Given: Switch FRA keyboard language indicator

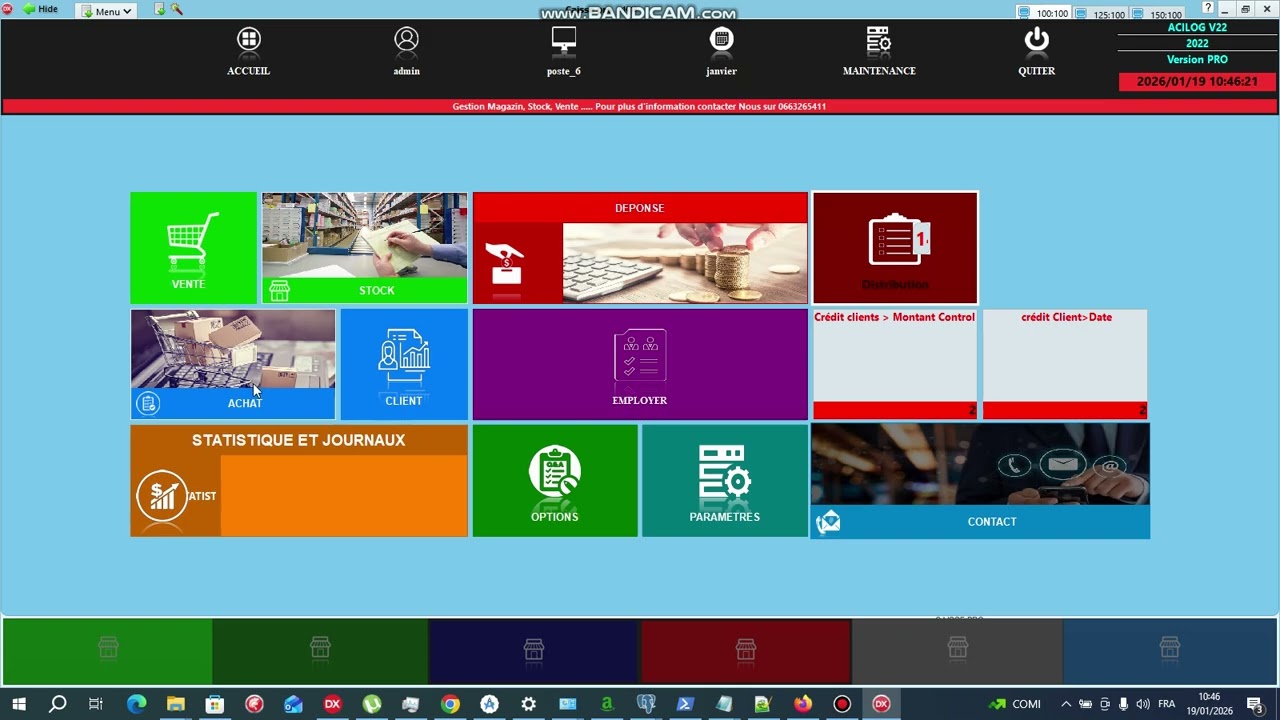Looking at the screenshot, I should tap(1166, 704).
